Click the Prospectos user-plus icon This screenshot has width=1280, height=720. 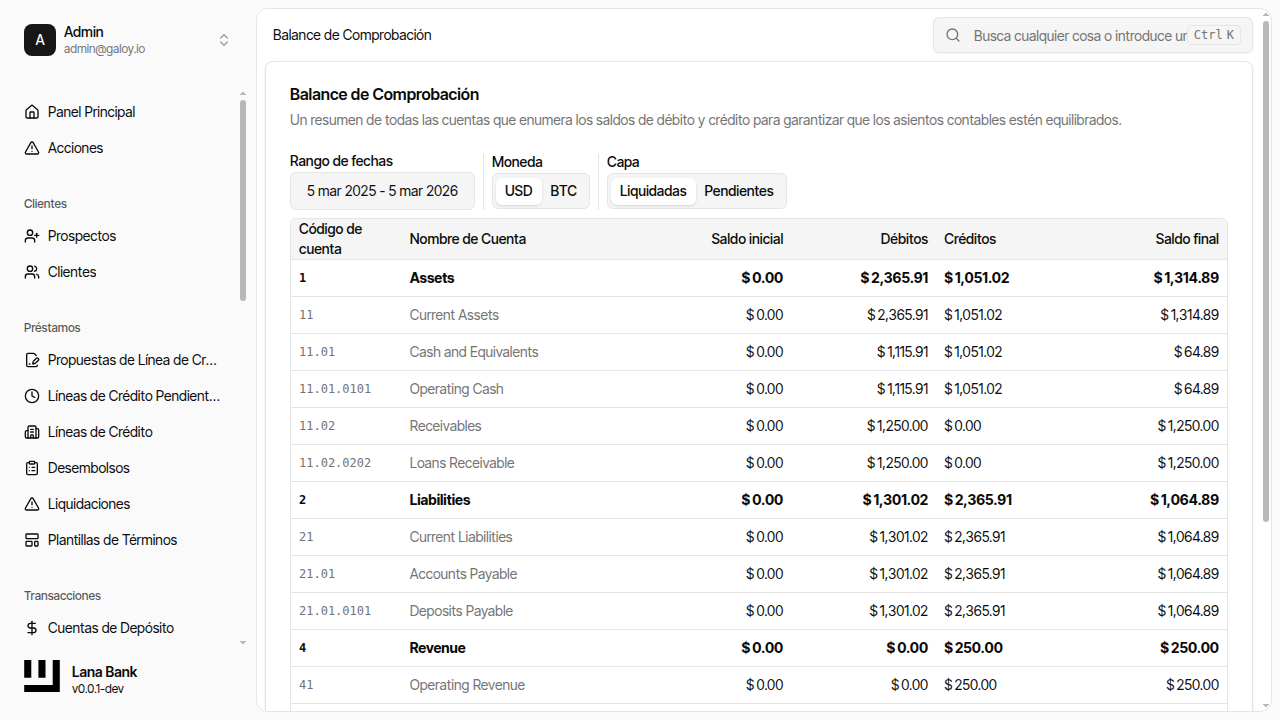32,236
